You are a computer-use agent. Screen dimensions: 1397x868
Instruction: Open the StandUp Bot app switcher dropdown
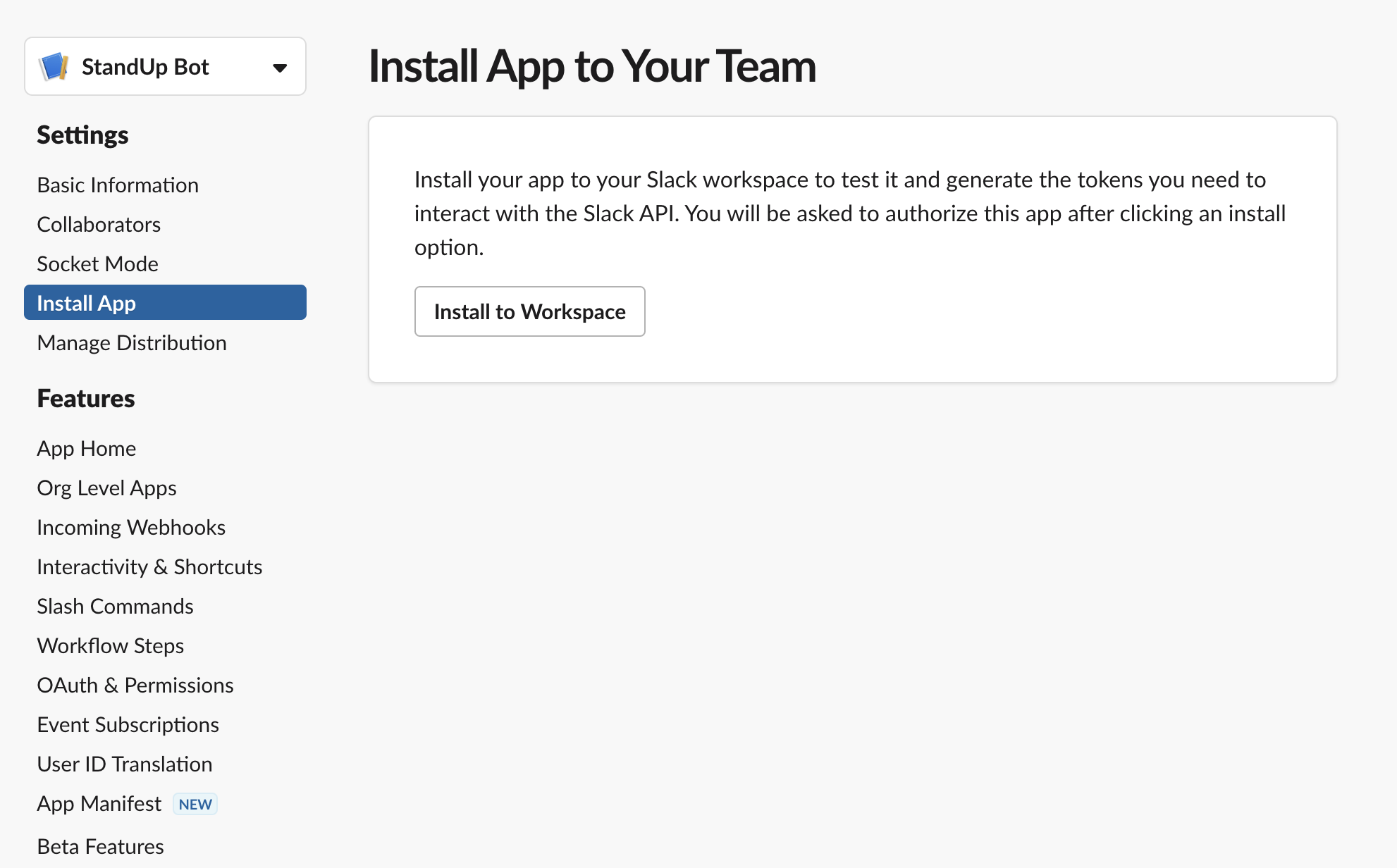279,67
